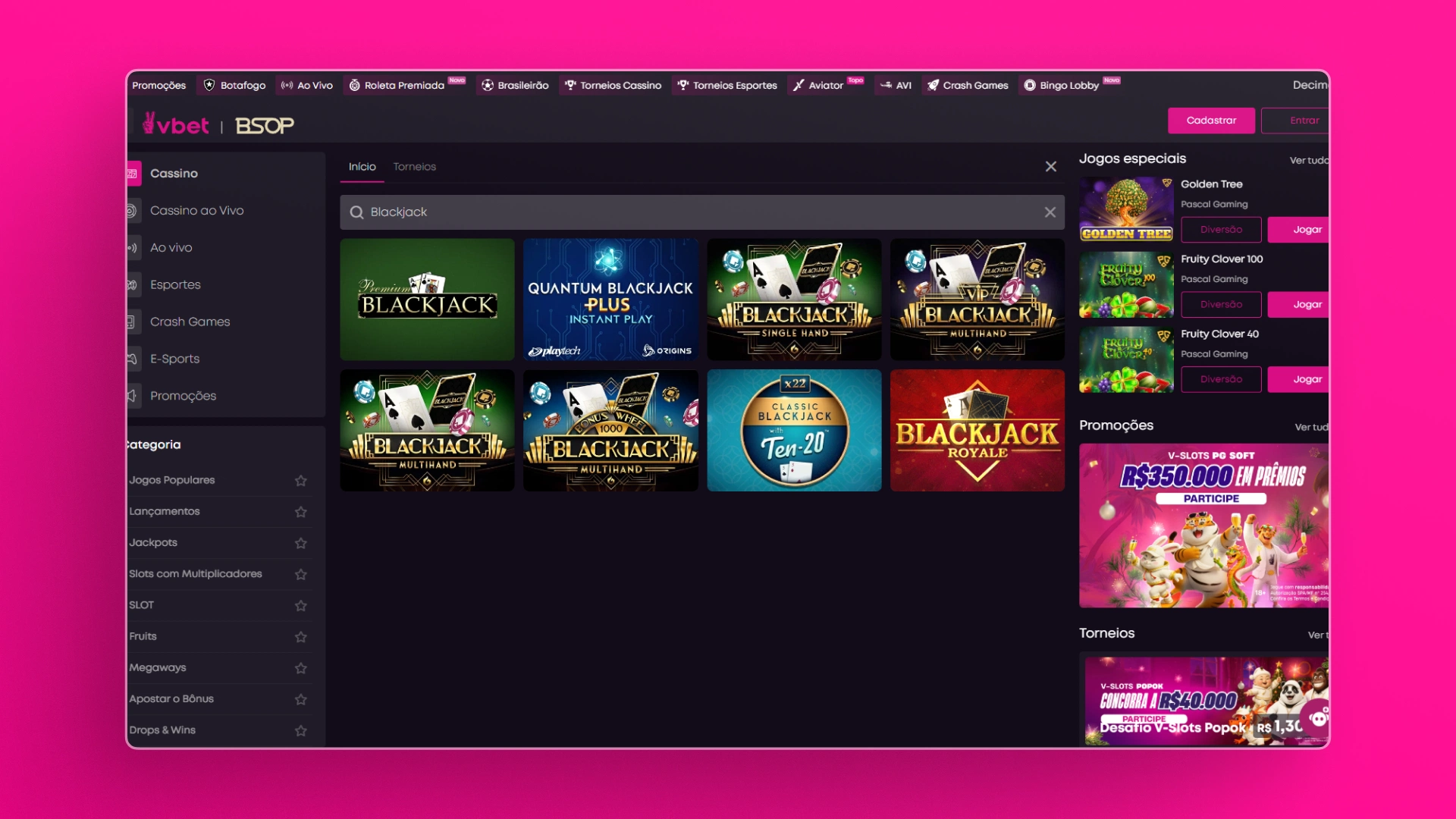Select the search magnifier icon

point(356,212)
